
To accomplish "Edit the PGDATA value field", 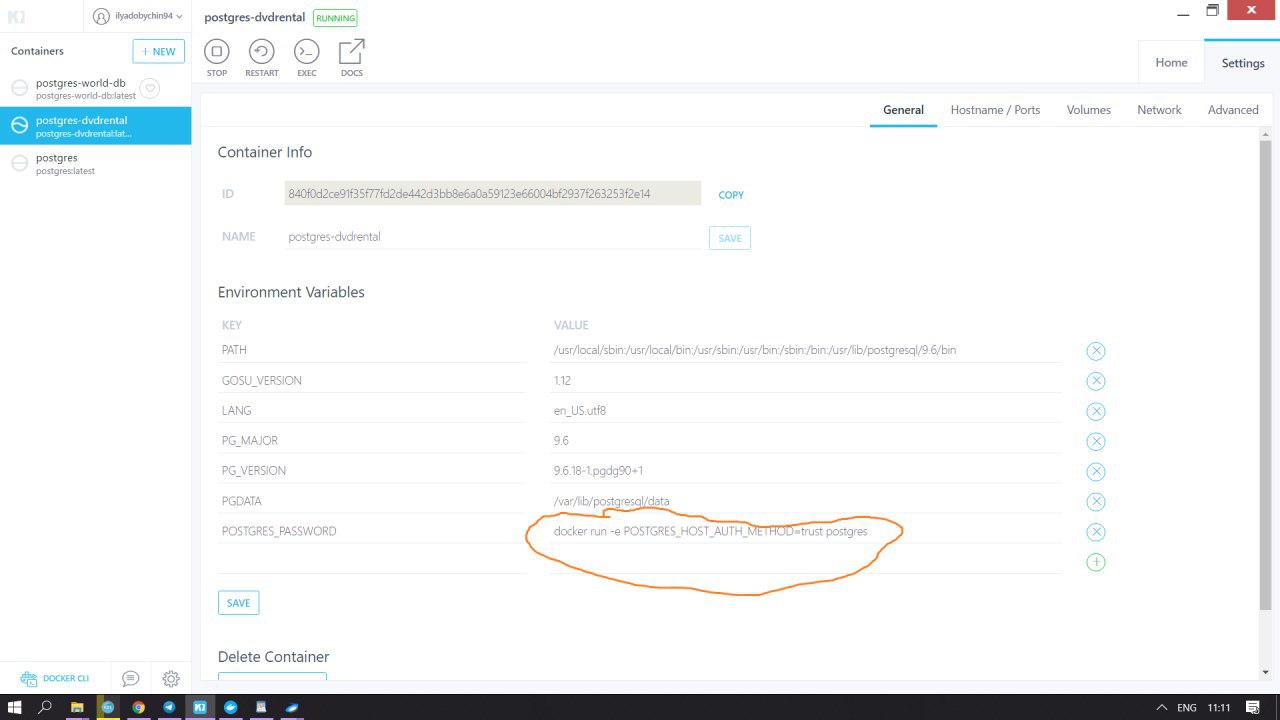I will coord(807,501).
